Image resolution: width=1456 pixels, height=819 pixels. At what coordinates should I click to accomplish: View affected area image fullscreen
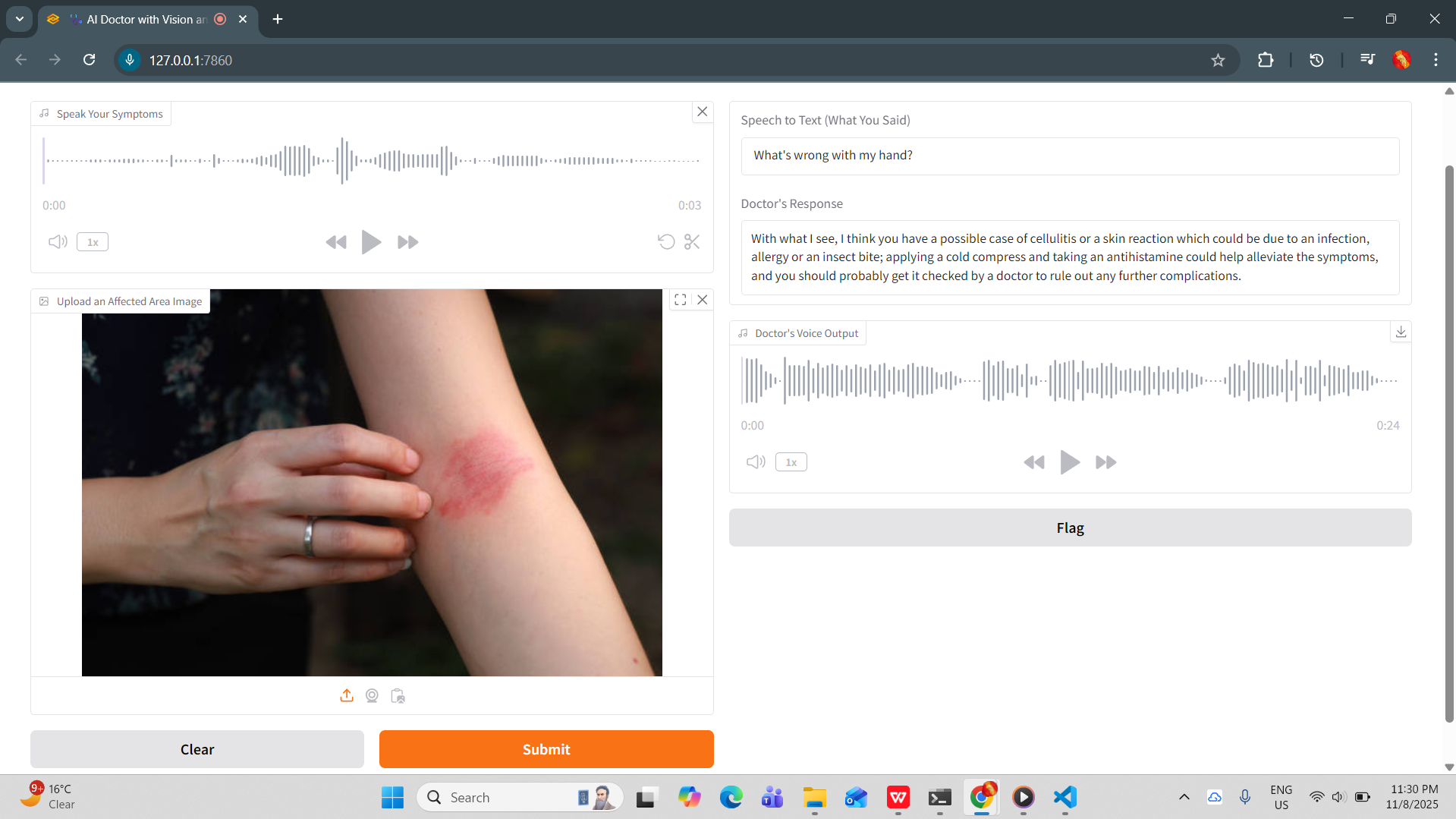681,300
